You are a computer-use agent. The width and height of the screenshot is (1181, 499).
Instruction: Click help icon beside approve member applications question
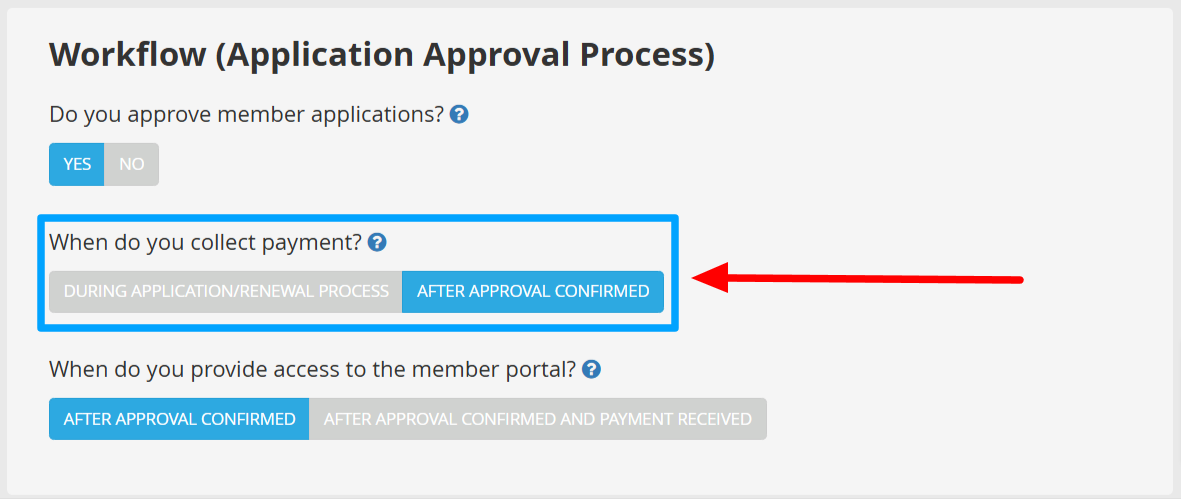pyautogui.click(x=459, y=114)
